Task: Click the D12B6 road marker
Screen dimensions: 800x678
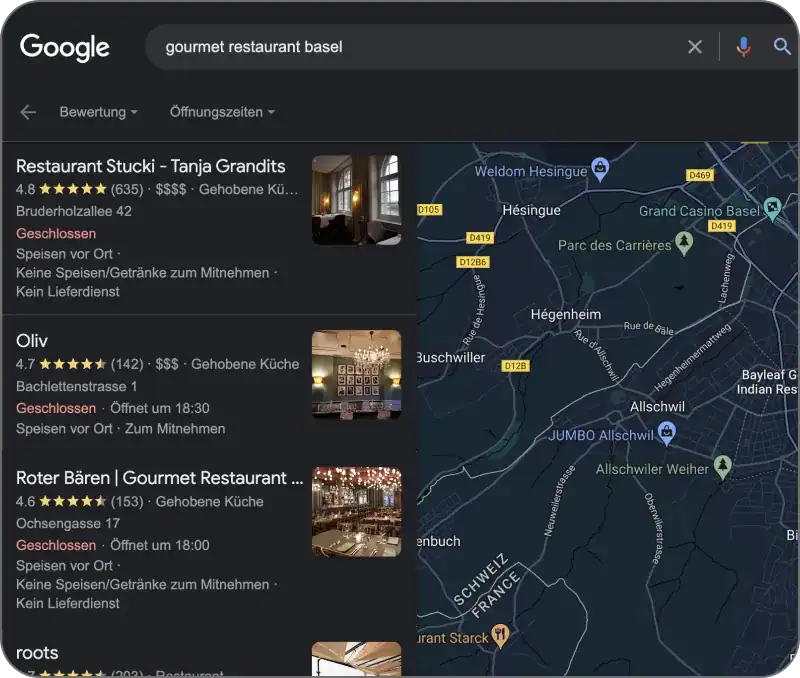Action: pos(472,262)
